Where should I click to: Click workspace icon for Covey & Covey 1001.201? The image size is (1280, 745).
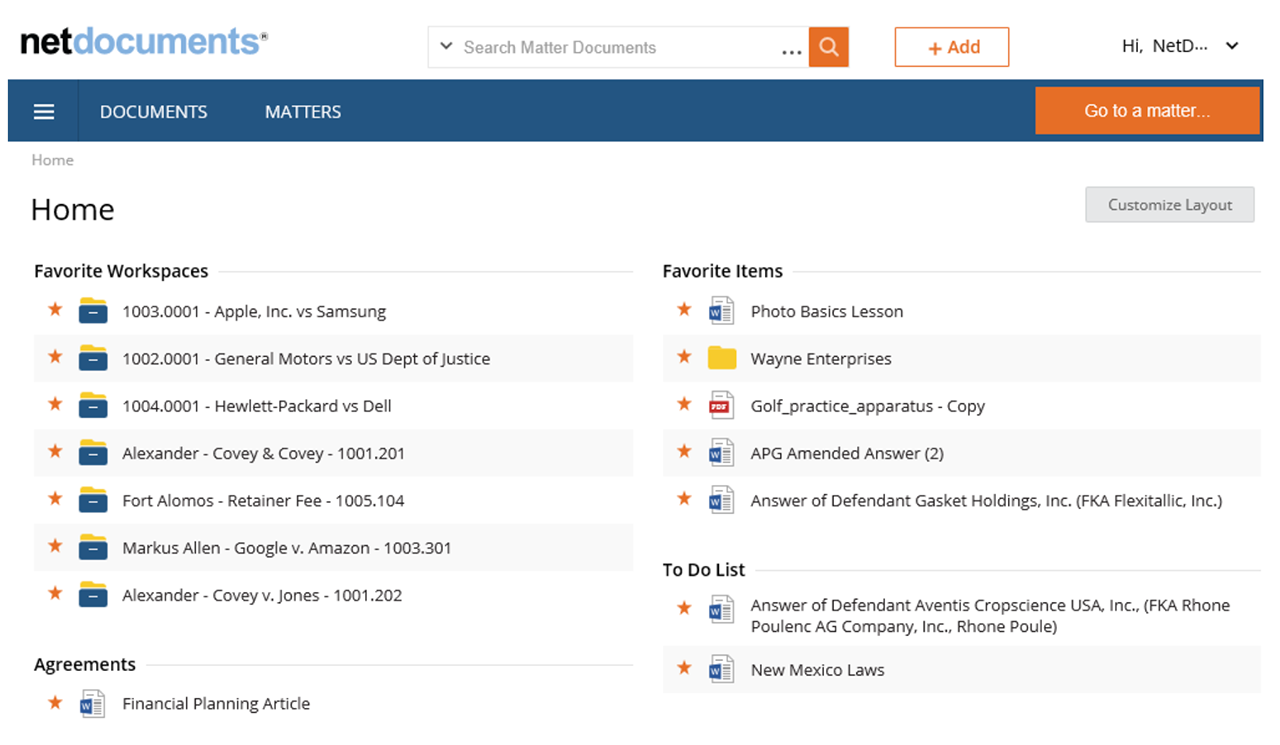pyautogui.click(x=93, y=452)
